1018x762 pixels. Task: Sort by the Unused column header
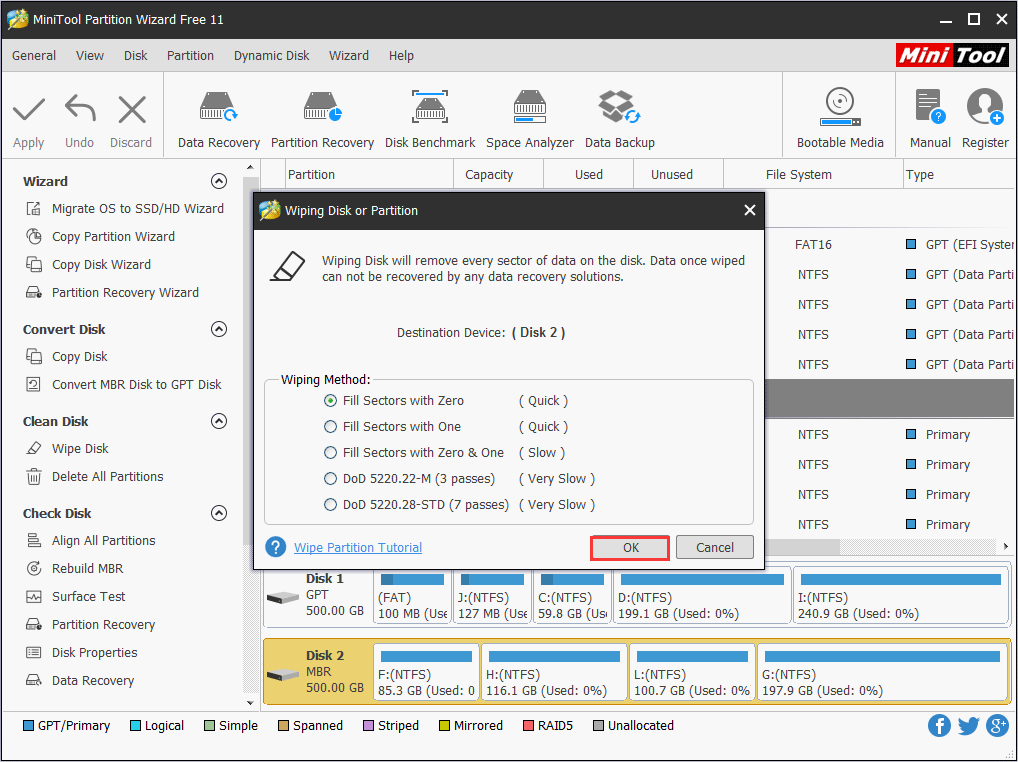click(678, 175)
